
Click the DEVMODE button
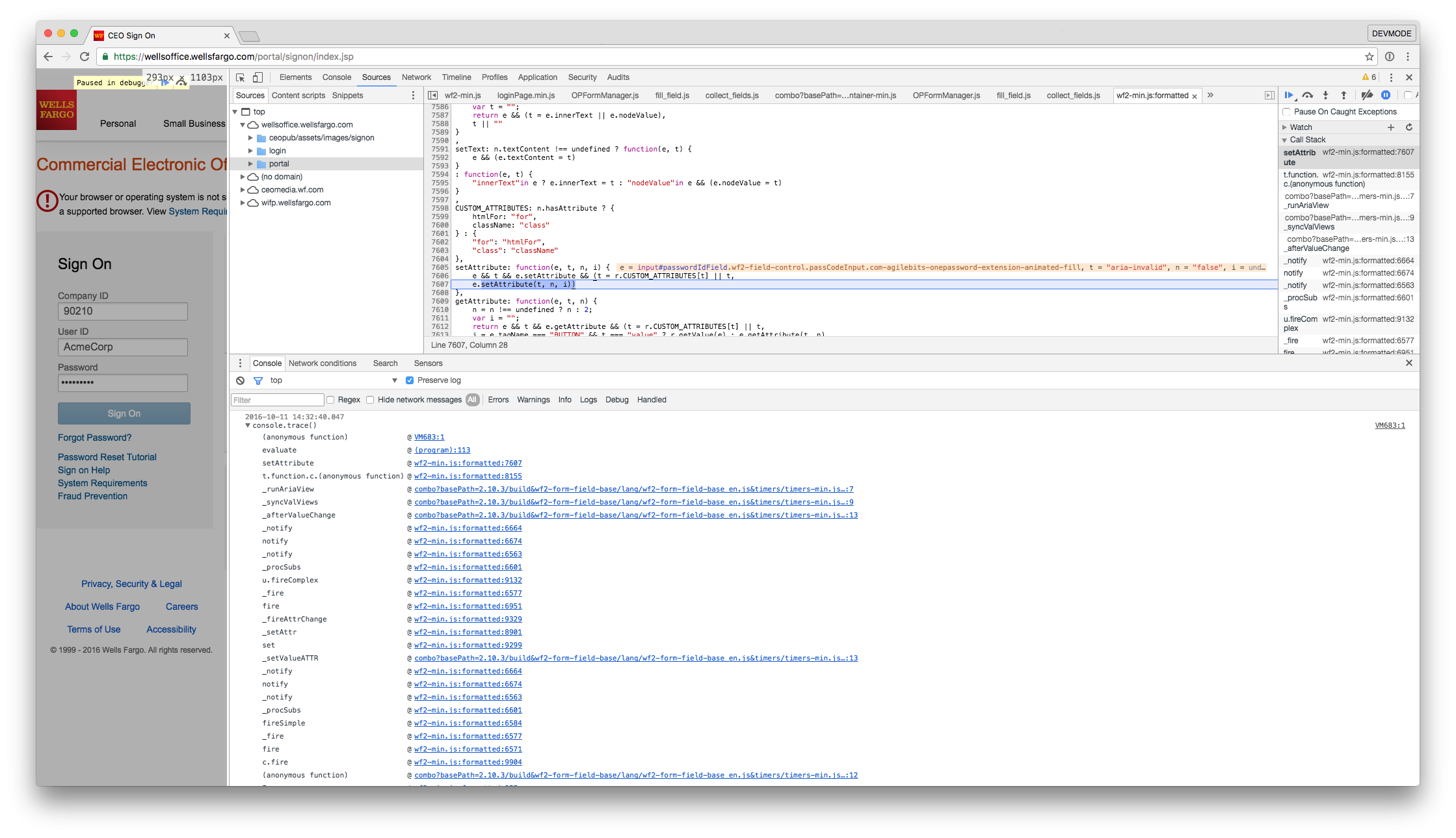tap(1392, 34)
